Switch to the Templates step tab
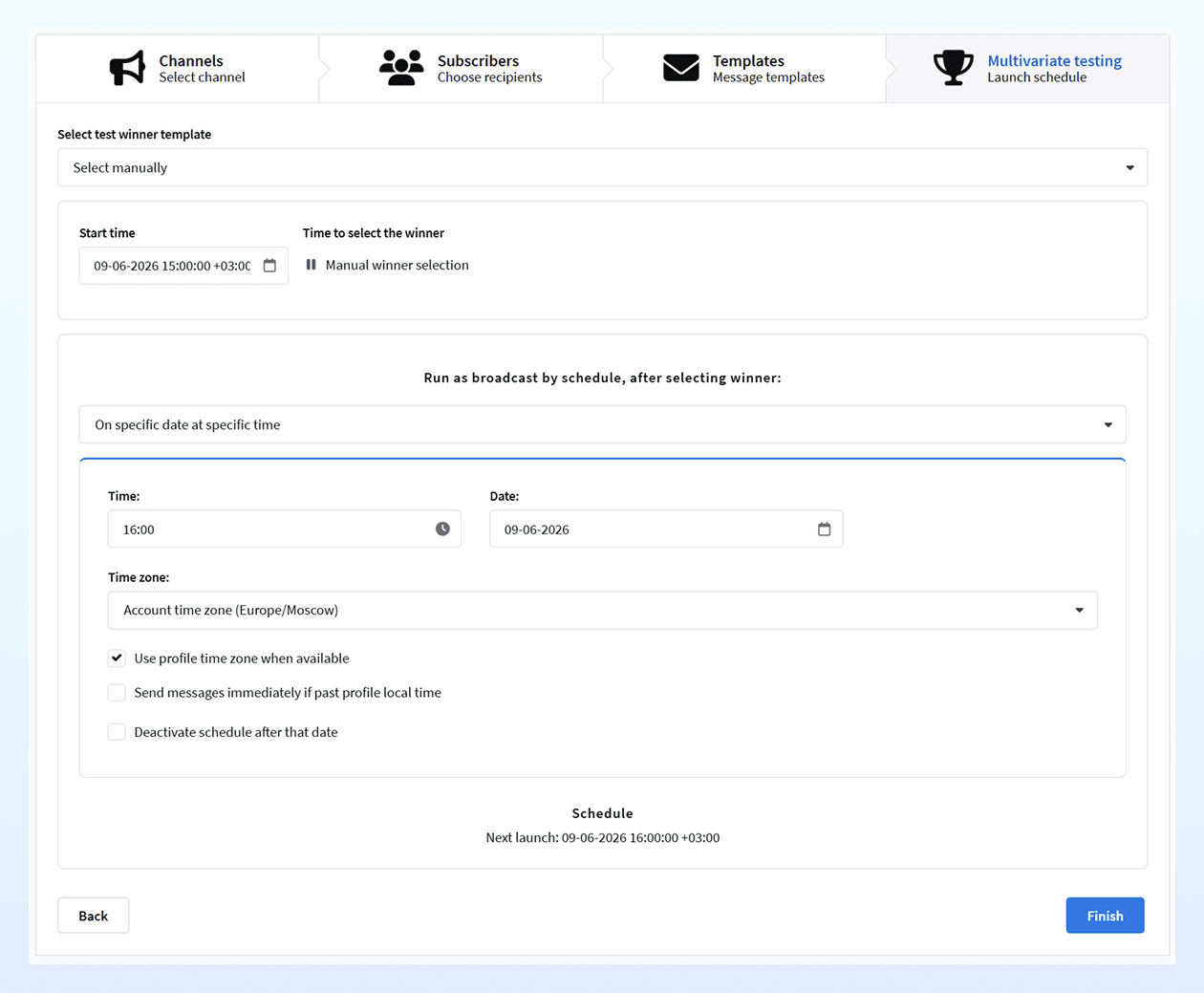Viewport: 1204px width, 993px height. pyautogui.click(x=744, y=69)
